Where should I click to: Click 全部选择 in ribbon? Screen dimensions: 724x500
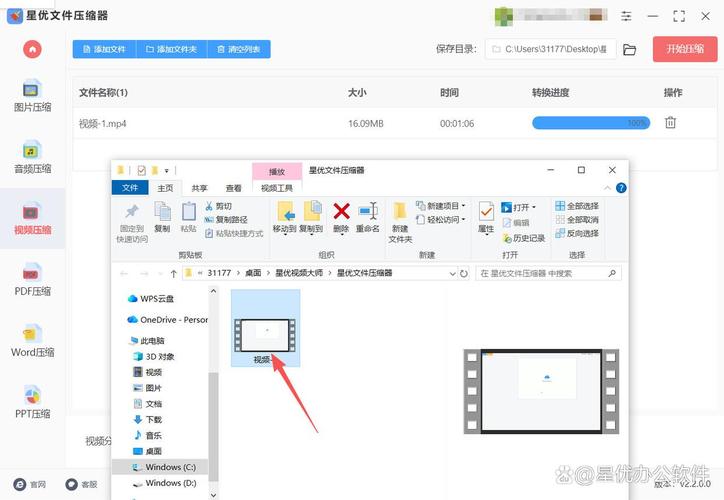(x=577, y=206)
